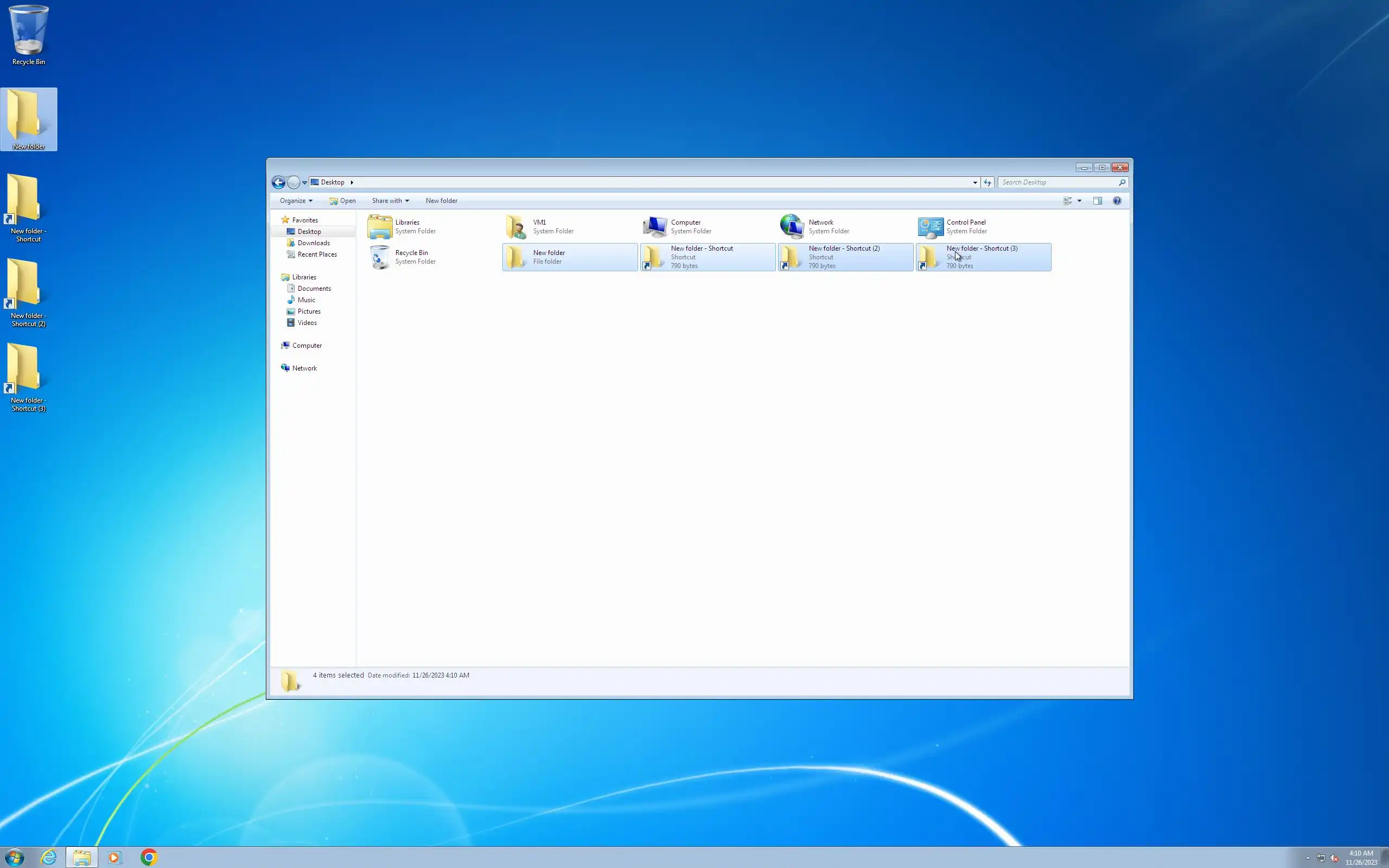This screenshot has height=868, width=1389.
Task: Open the Help question mark icon
Action: point(1117,201)
